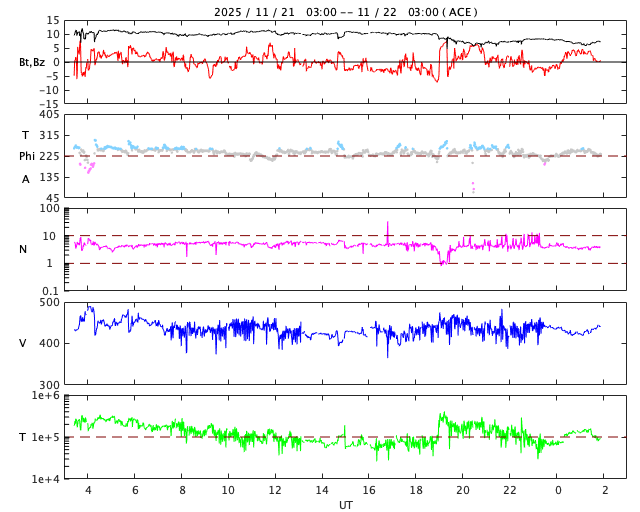Click the 1e+6 tick on temperature axis

(x=46, y=396)
